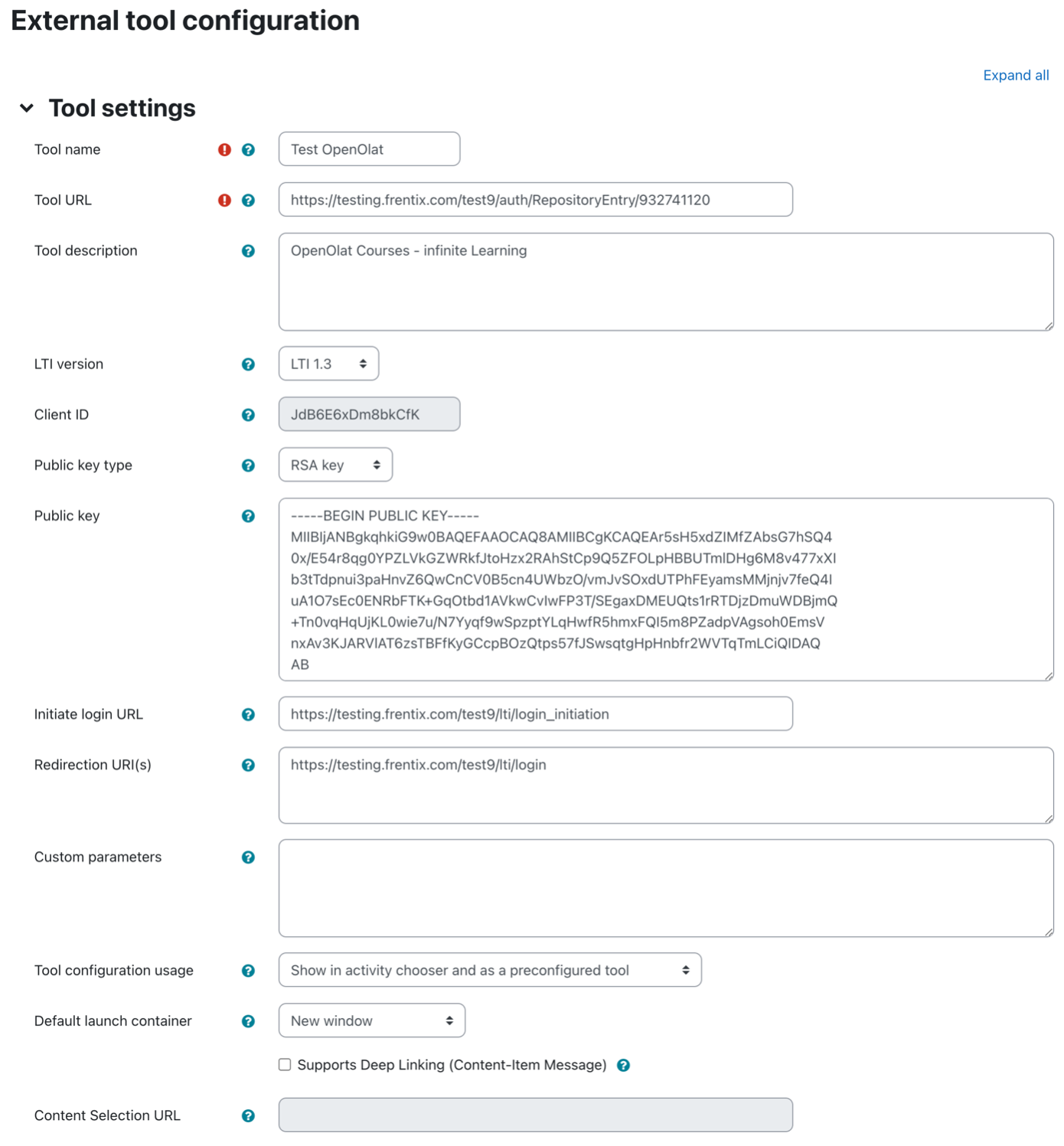Viewport: 1064px width, 1146px height.
Task: Click required icon next to Tool name
Action: pos(224,150)
